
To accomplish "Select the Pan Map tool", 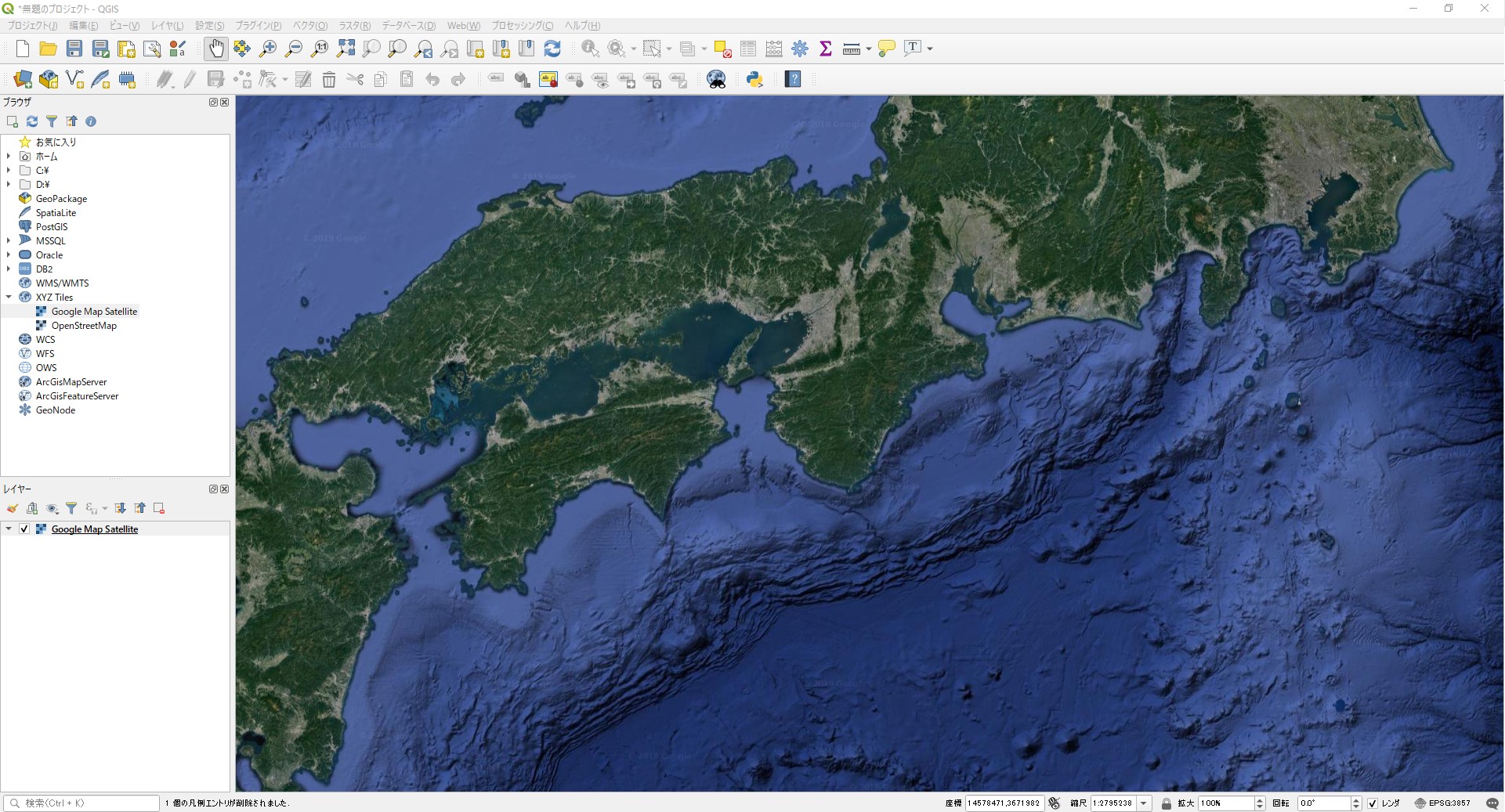I will pyautogui.click(x=216, y=48).
